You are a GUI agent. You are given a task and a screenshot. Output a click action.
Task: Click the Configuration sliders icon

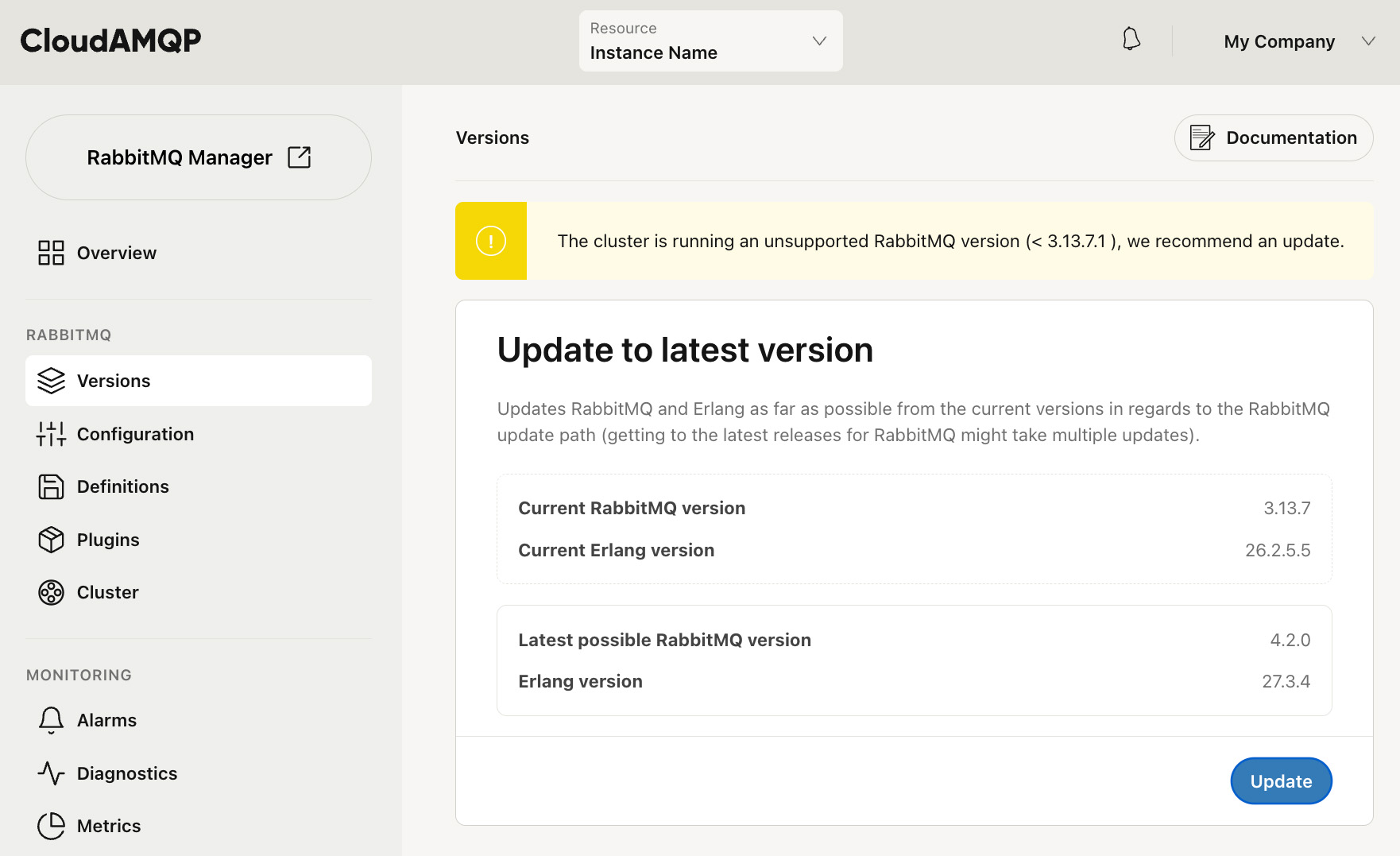(51, 434)
